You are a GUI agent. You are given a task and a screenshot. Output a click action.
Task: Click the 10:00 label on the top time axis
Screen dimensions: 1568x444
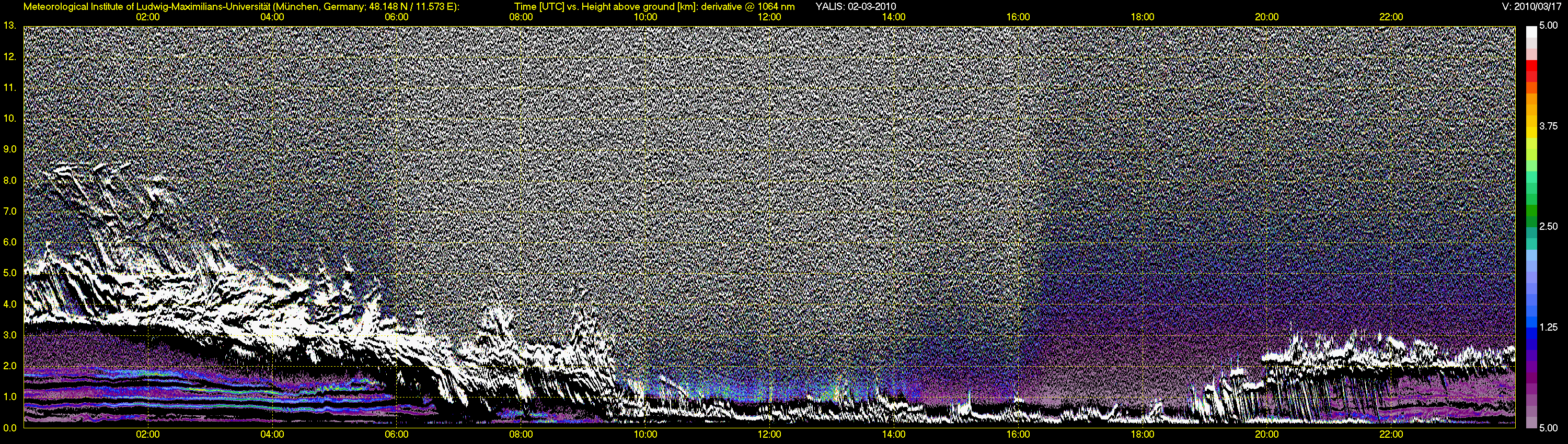coord(645,17)
